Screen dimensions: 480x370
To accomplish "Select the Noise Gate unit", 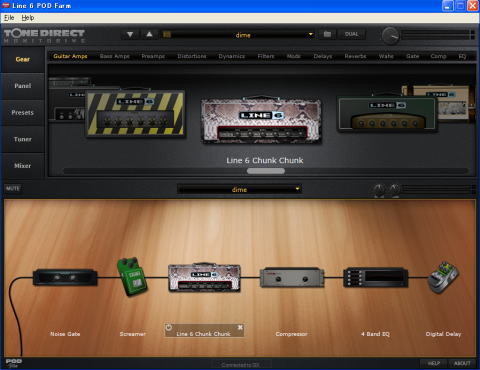I will click(65, 277).
